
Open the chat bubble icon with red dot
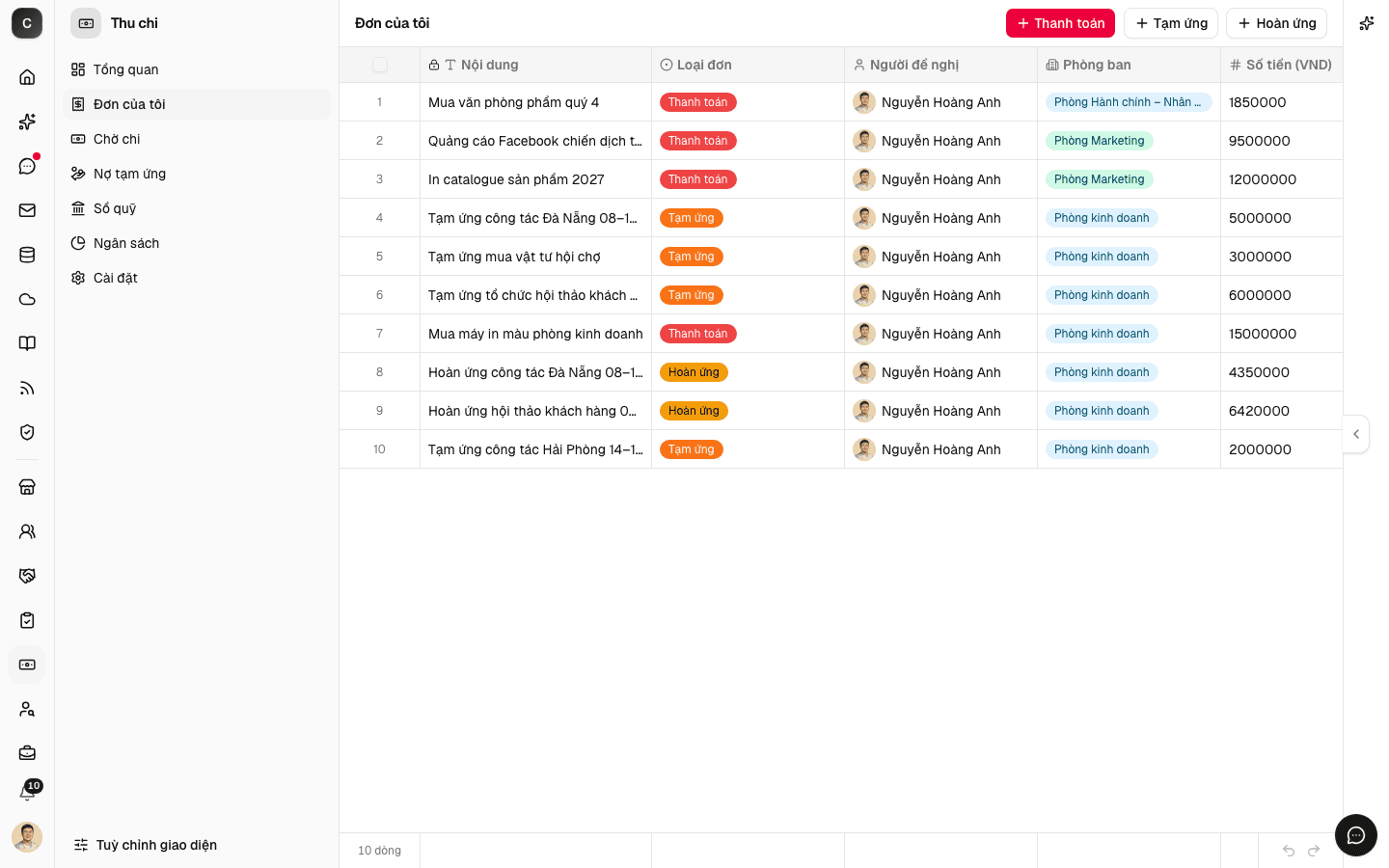pyautogui.click(x=27, y=166)
